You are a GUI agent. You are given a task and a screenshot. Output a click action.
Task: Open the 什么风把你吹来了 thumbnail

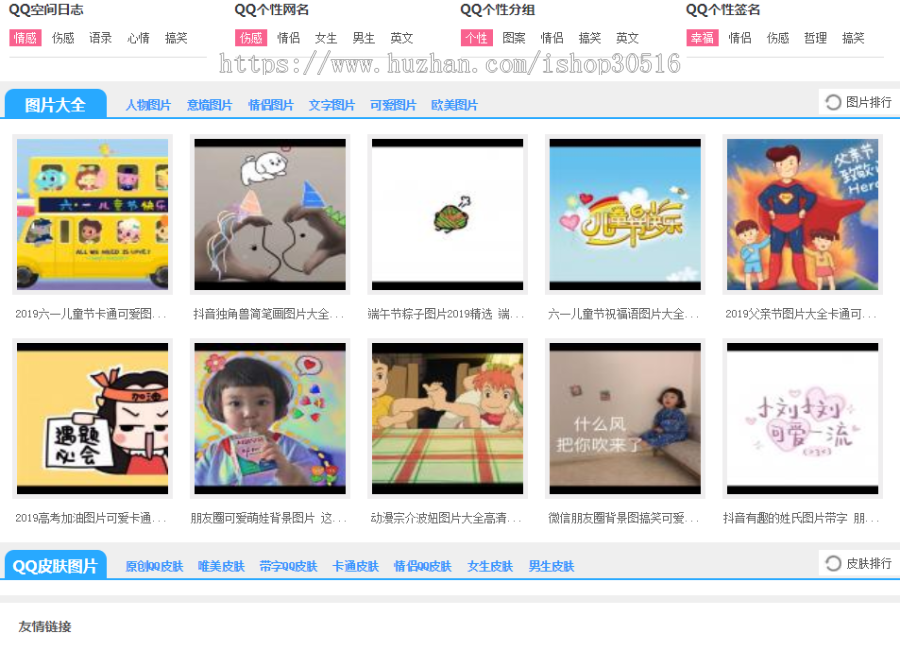[625, 418]
